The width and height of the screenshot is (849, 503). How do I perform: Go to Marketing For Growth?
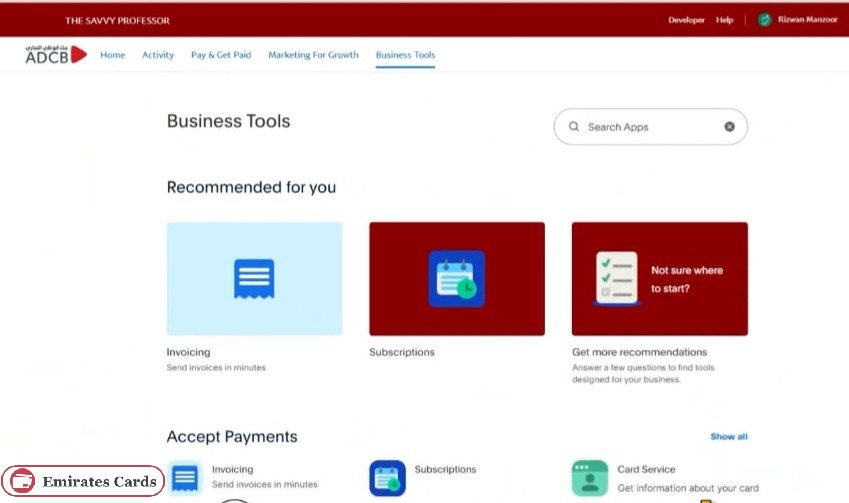coord(314,55)
